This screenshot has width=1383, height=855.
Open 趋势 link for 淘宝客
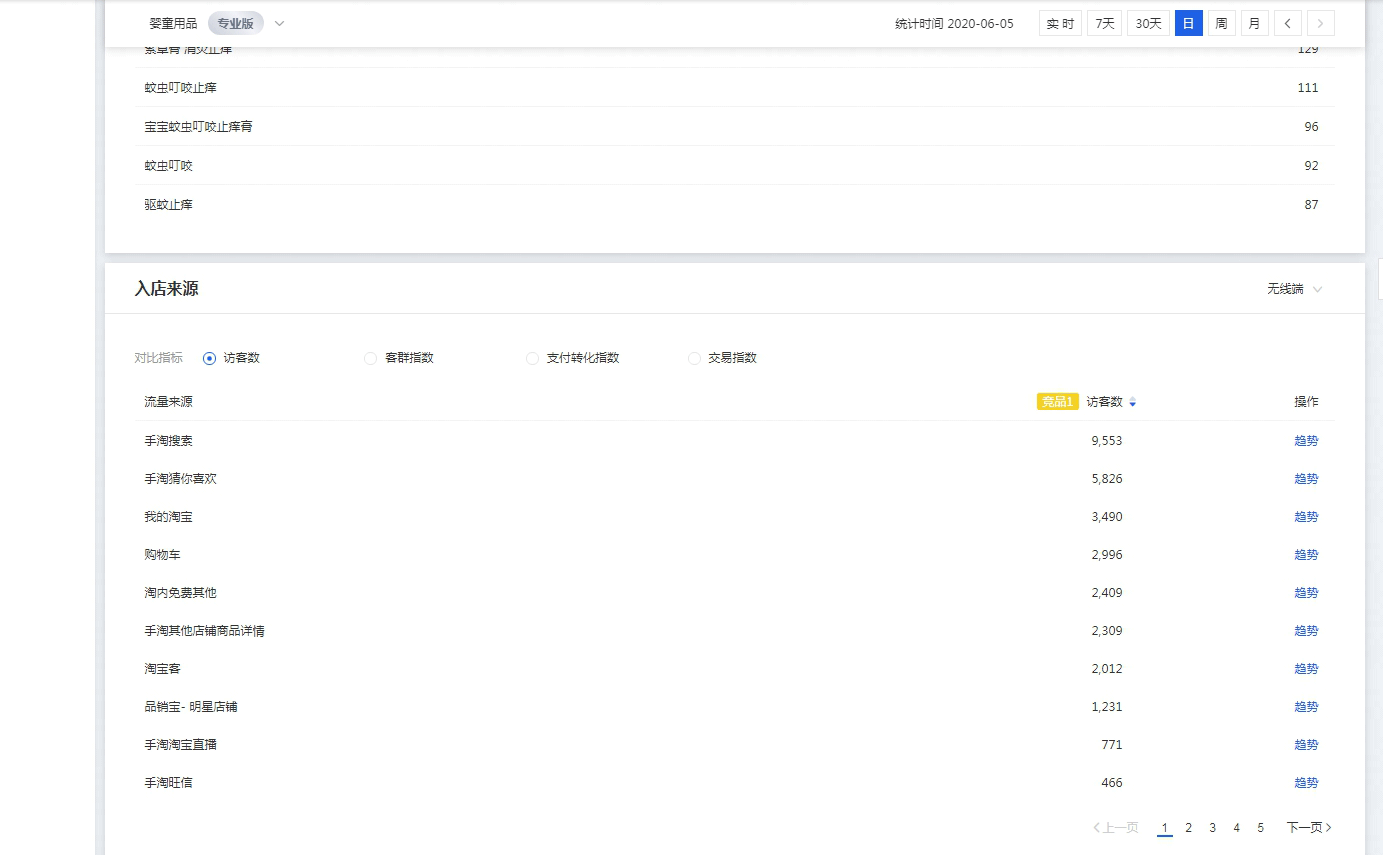[x=1306, y=669]
